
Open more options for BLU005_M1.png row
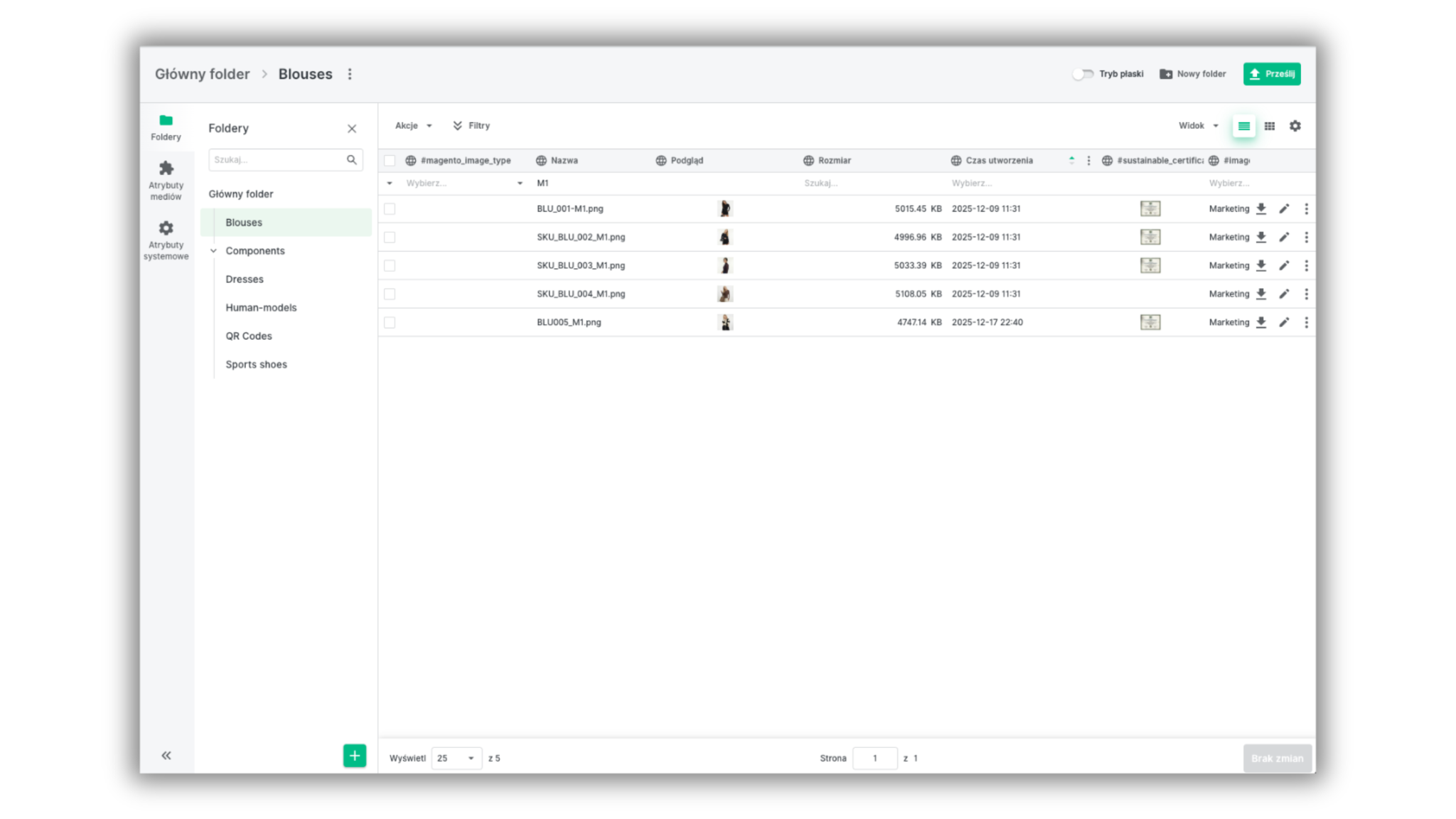[1306, 322]
